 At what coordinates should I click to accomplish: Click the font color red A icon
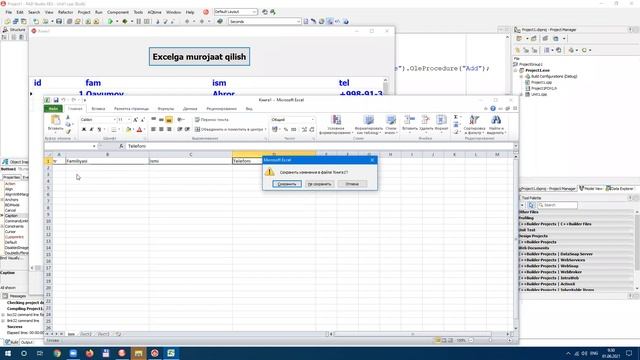point(139,129)
